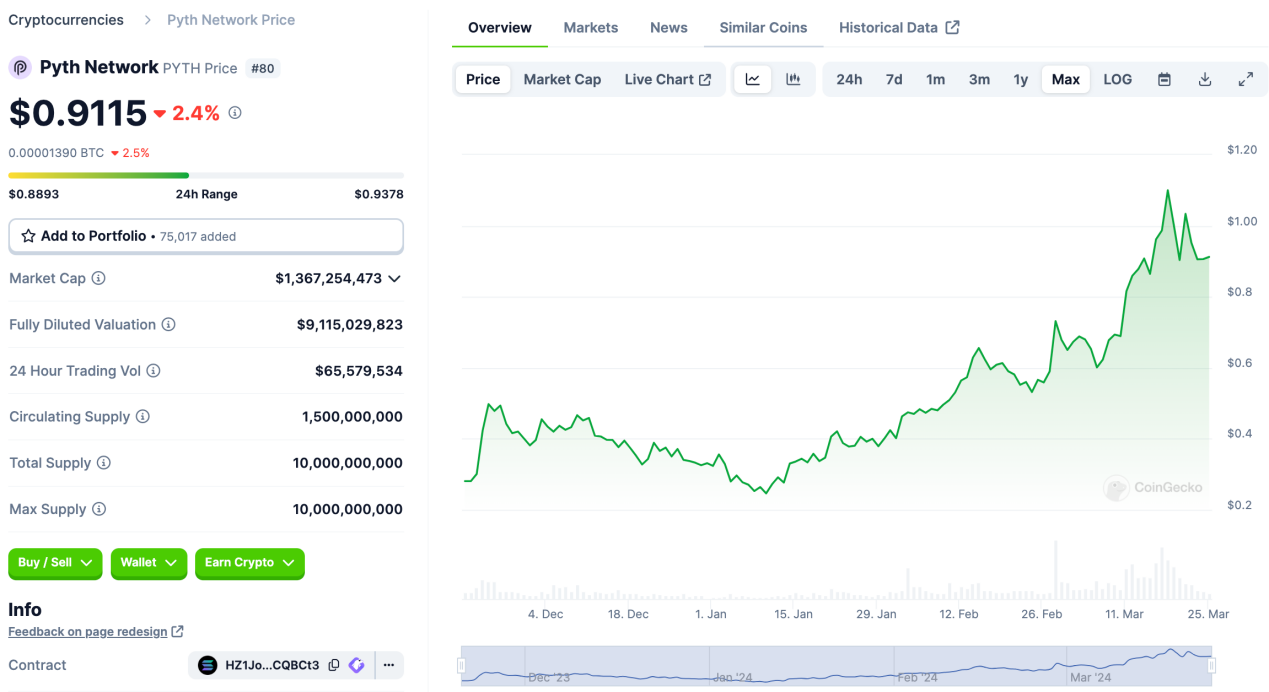The width and height of the screenshot is (1269, 692).
Task: Open the Feedback on page redesign link
Action: click(88, 631)
